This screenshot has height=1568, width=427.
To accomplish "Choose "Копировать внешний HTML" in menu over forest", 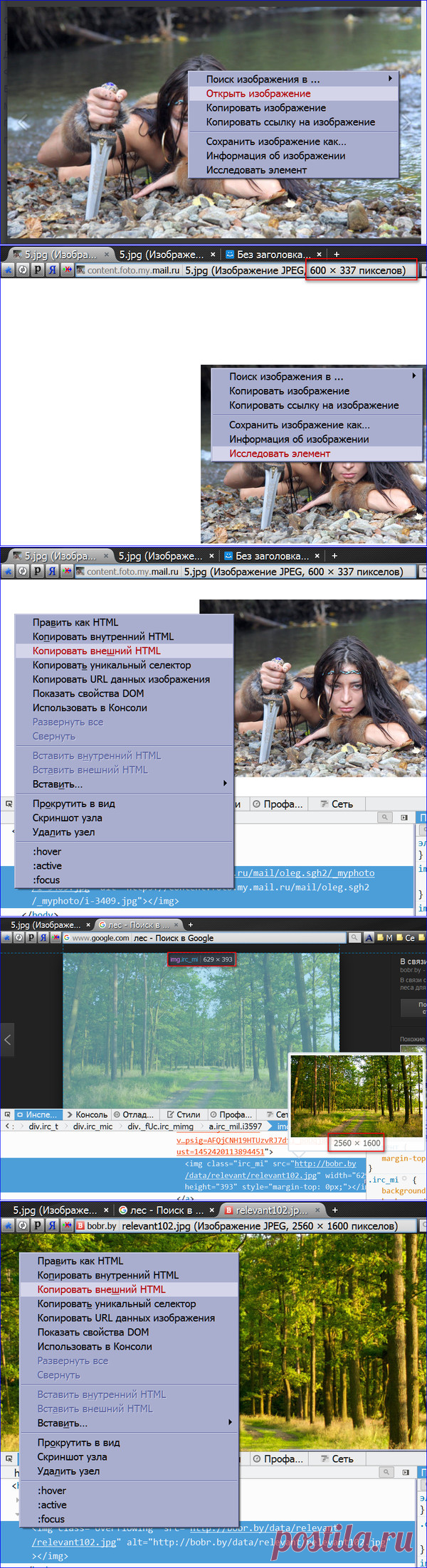I will click(128, 1289).
